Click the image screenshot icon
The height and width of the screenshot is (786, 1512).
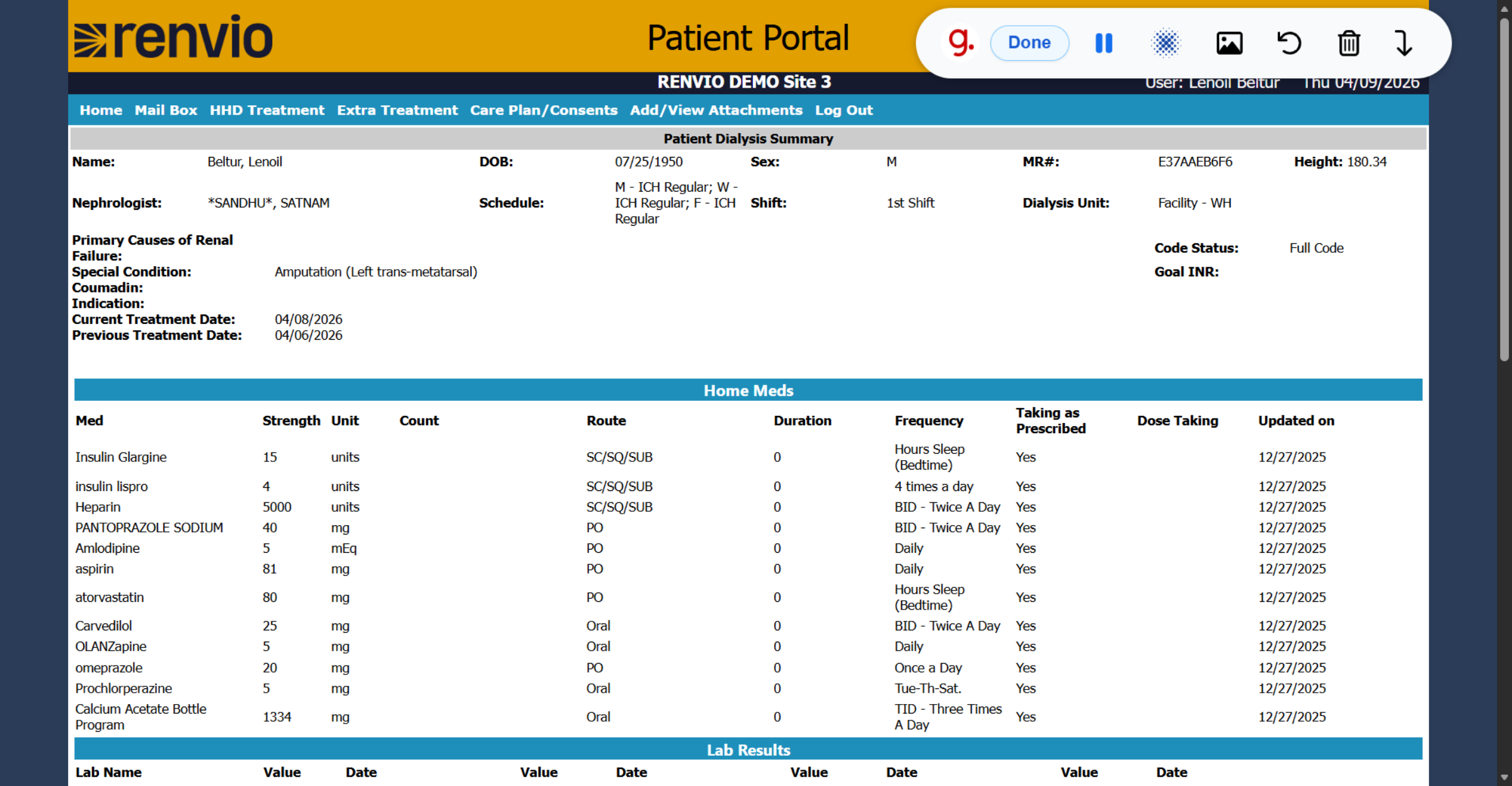1229,43
